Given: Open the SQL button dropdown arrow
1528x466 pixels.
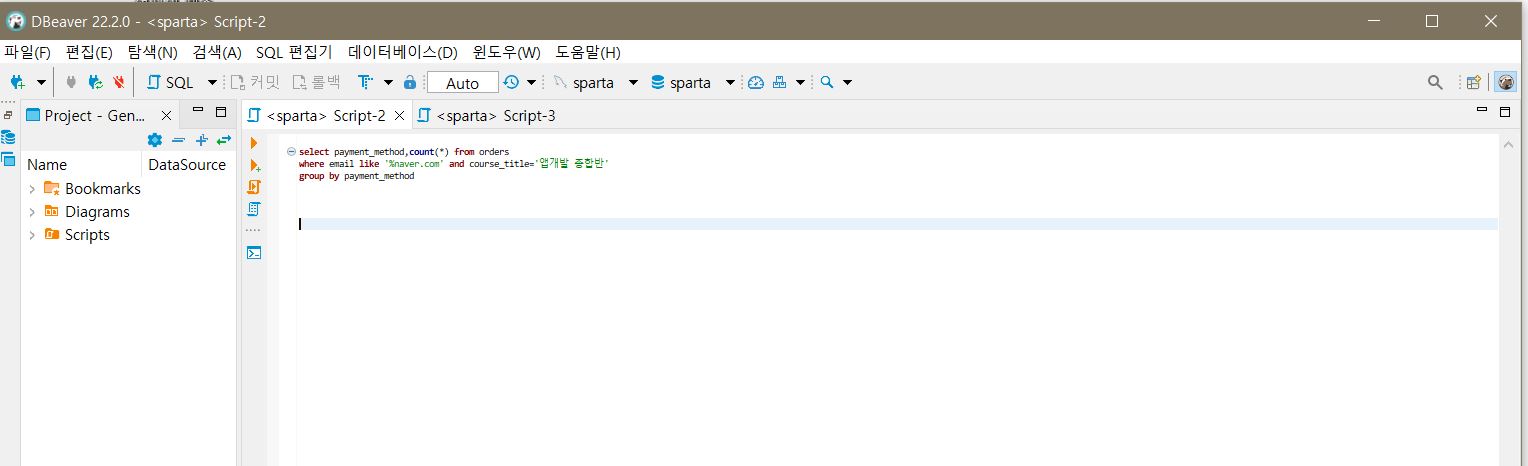Looking at the screenshot, I should coord(212,83).
